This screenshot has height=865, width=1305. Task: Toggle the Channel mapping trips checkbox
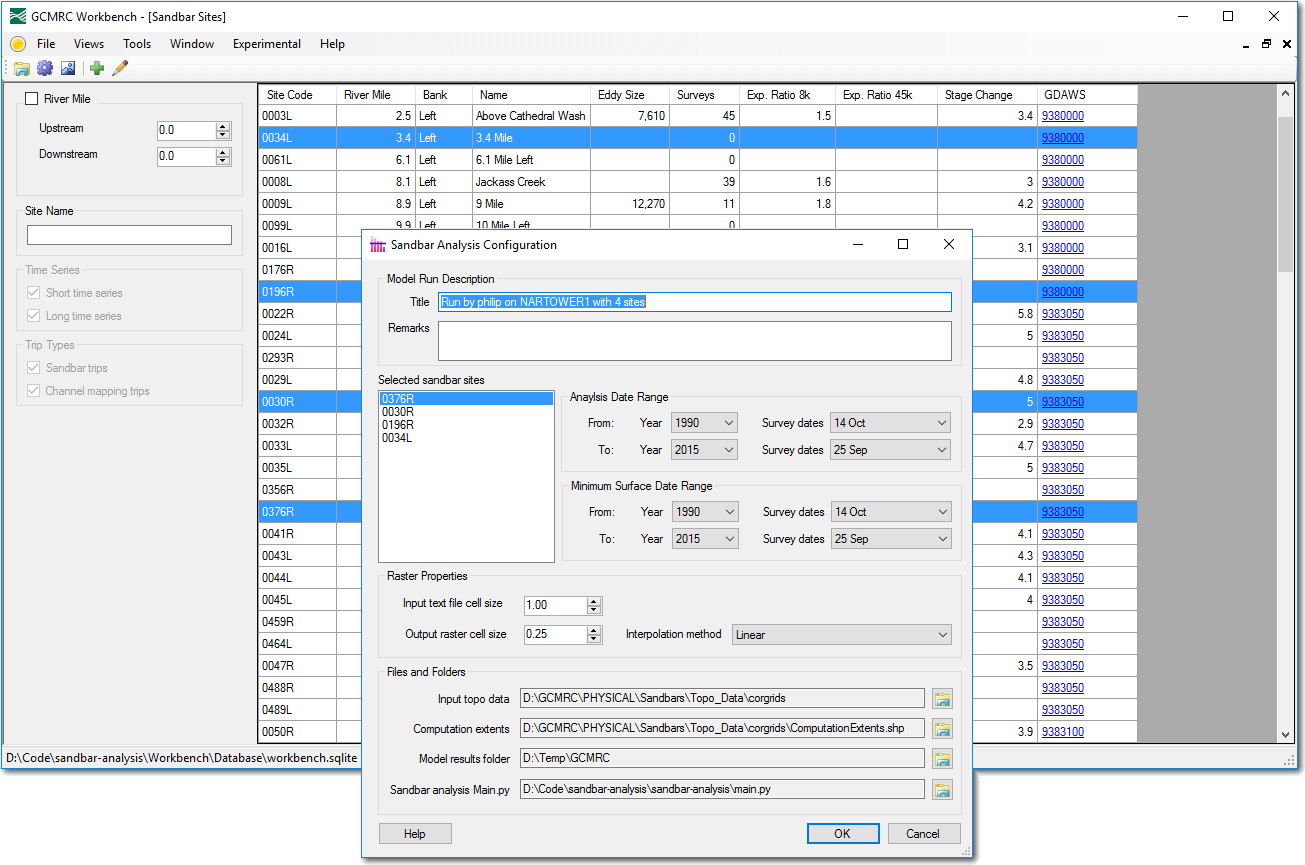[x=33, y=391]
